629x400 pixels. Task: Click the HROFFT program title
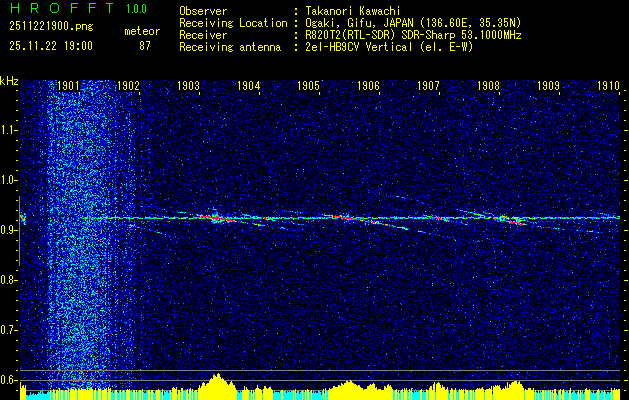click(62, 8)
